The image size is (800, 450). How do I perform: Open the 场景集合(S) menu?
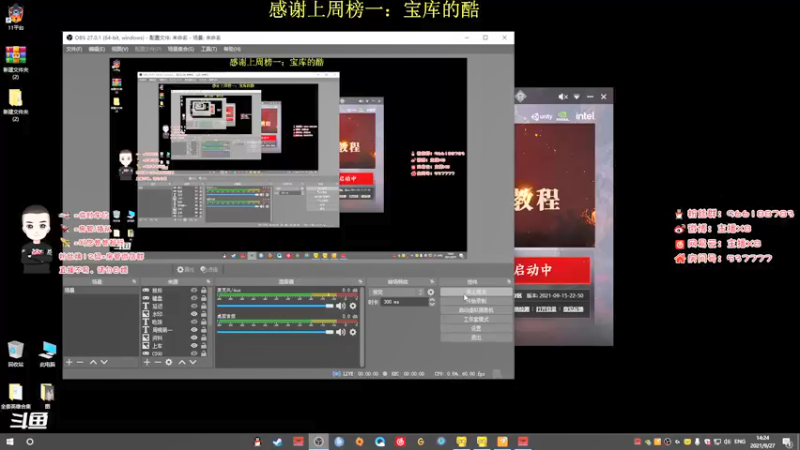[181, 49]
